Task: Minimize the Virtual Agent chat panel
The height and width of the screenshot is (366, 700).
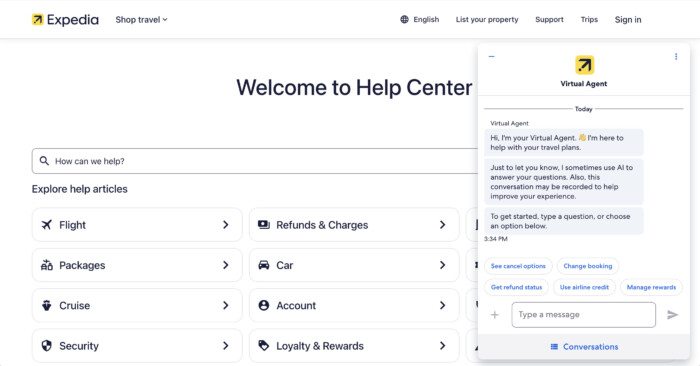Action: tap(492, 57)
